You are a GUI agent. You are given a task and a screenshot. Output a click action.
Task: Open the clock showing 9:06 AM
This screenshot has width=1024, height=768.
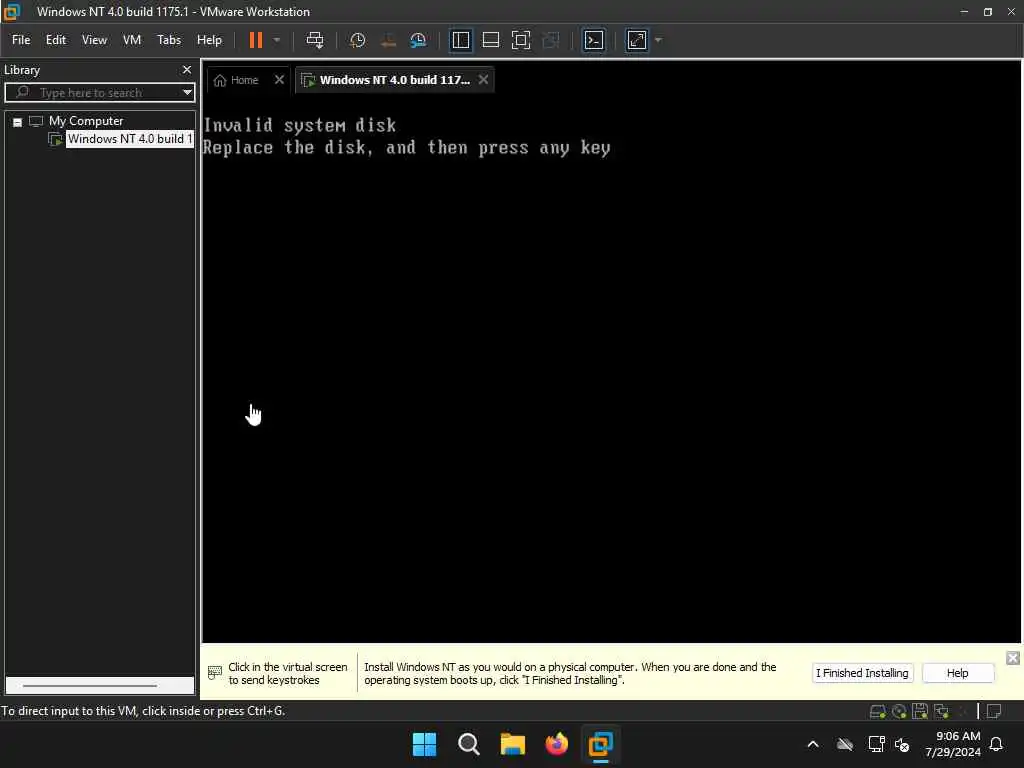(x=952, y=744)
